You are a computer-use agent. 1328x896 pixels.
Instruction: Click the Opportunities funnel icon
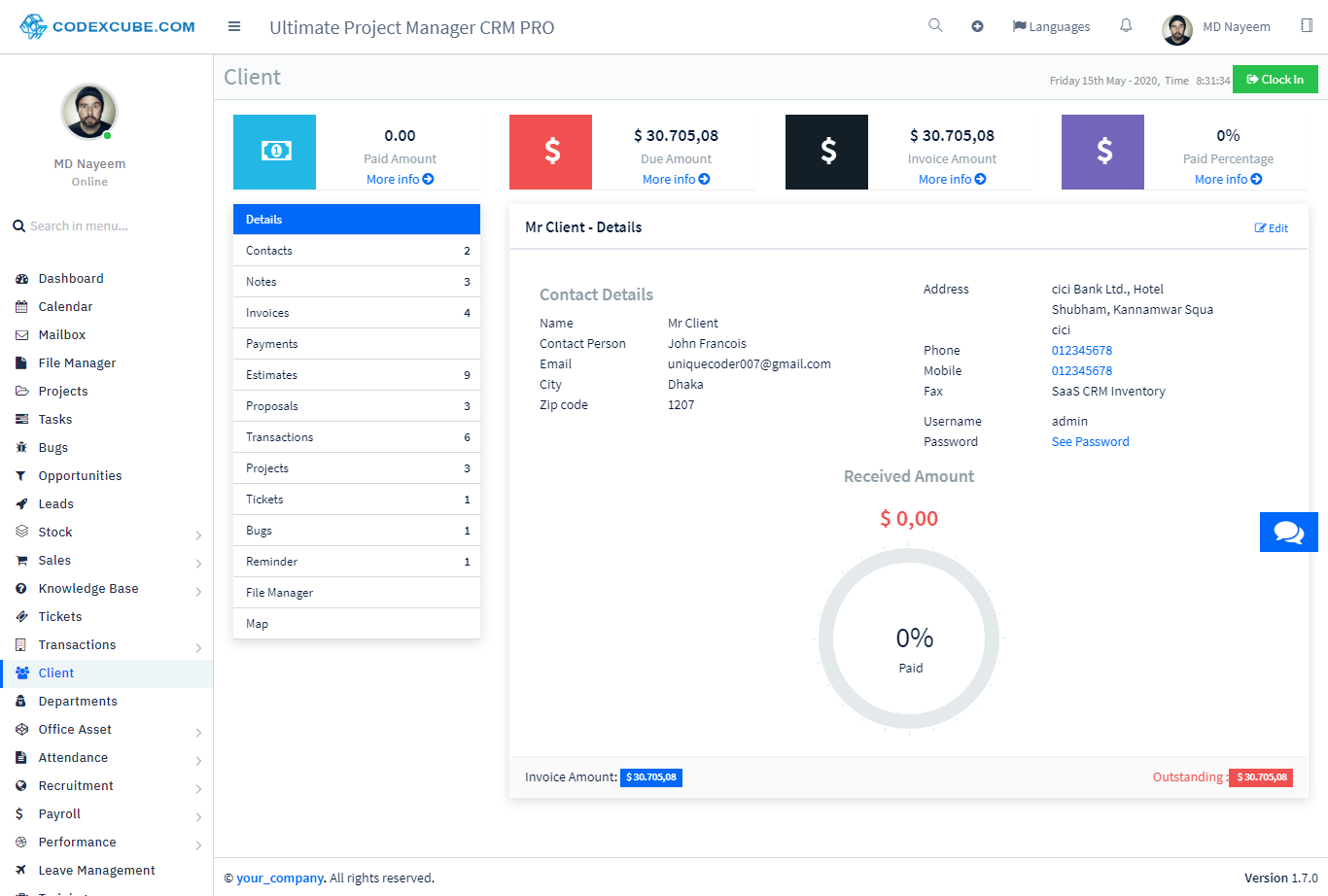[21, 476]
